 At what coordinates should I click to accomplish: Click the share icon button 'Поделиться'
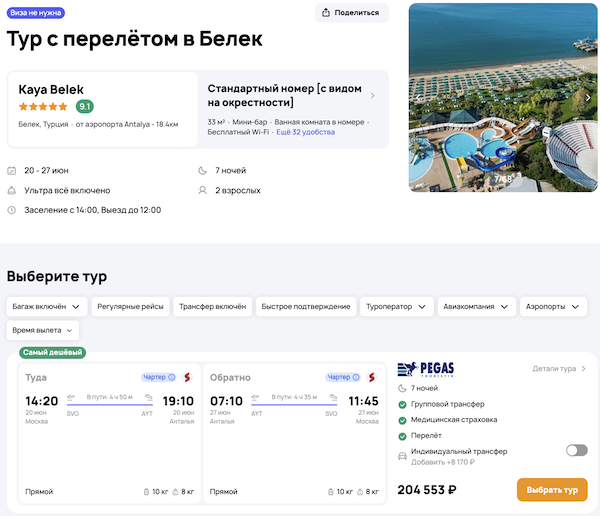[351, 12]
